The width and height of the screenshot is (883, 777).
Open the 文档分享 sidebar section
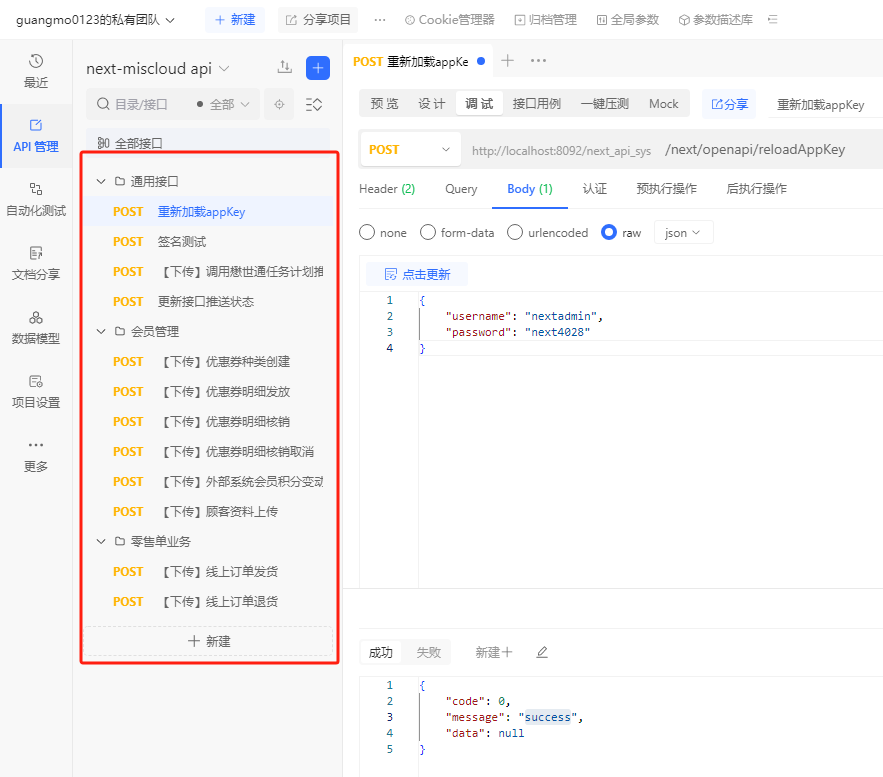click(35, 264)
